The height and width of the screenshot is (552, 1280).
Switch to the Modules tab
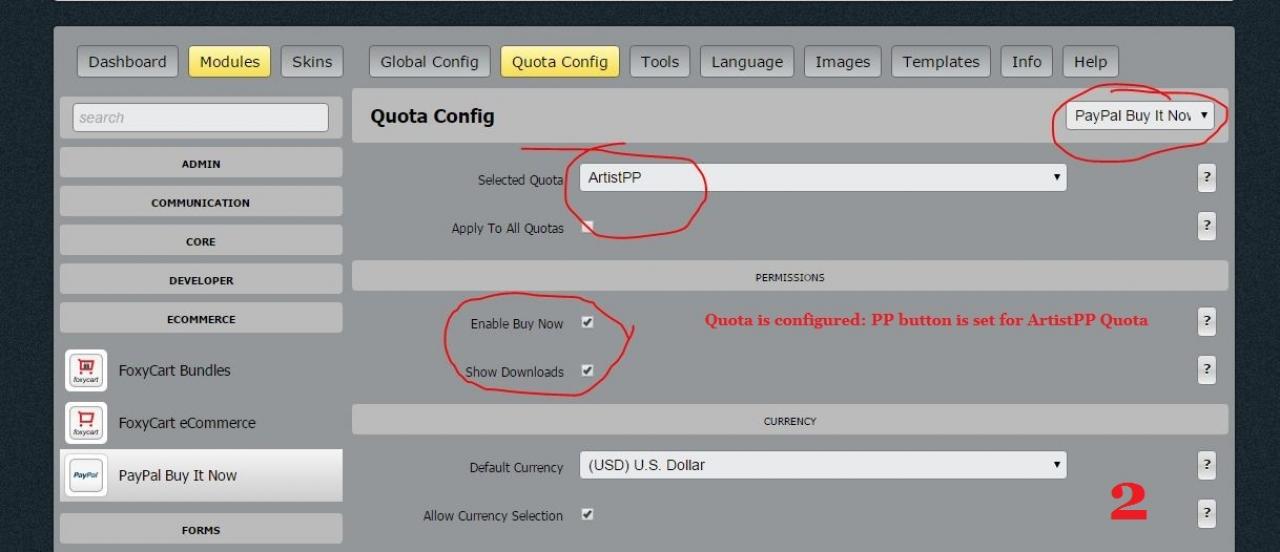tap(229, 62)
